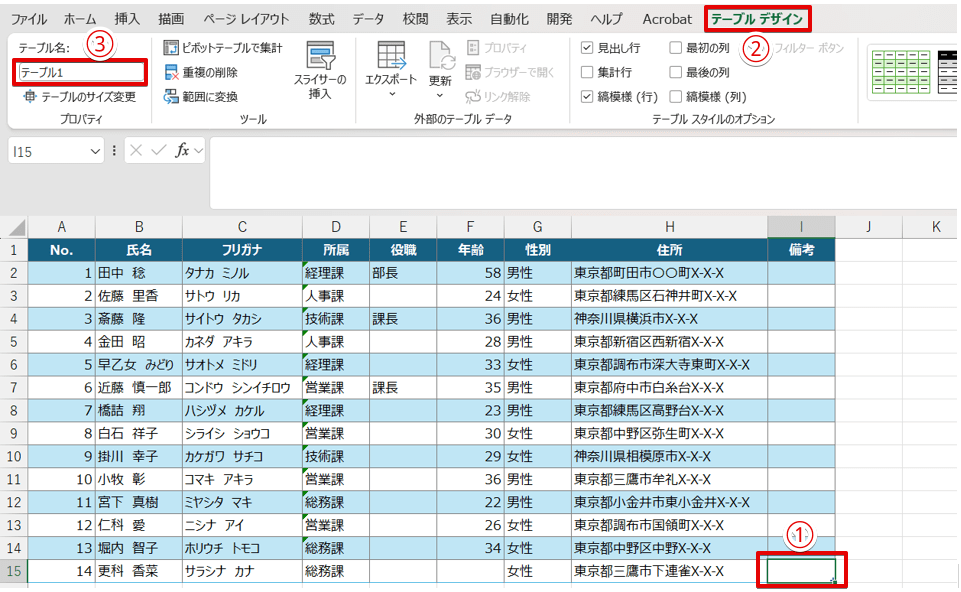Edit the table name field テーブル1
Image resolution: width=961 pixels, height=592 pixels.
[78, 72]
